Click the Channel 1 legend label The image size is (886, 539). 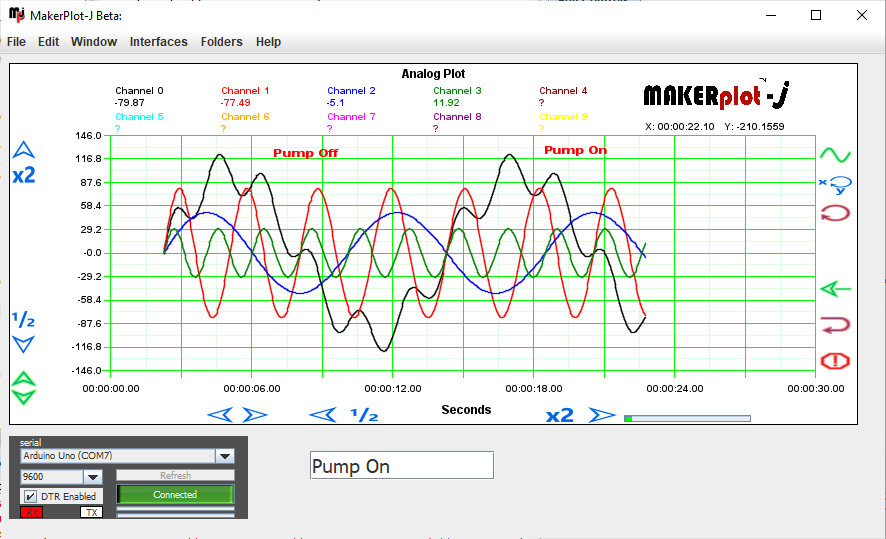coord(245,90)
